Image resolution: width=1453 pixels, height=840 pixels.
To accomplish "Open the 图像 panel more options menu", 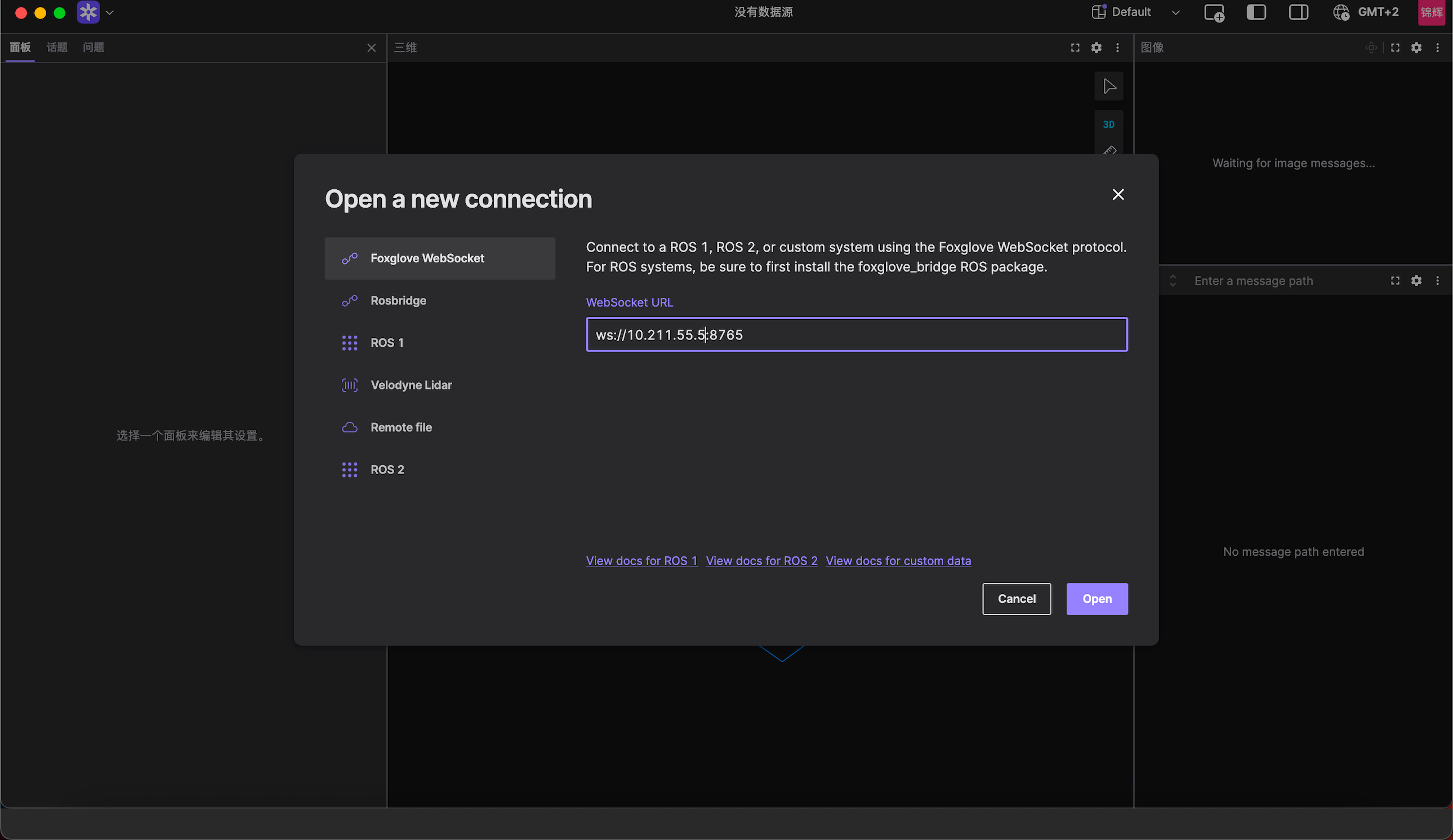I will (1437, 48).
